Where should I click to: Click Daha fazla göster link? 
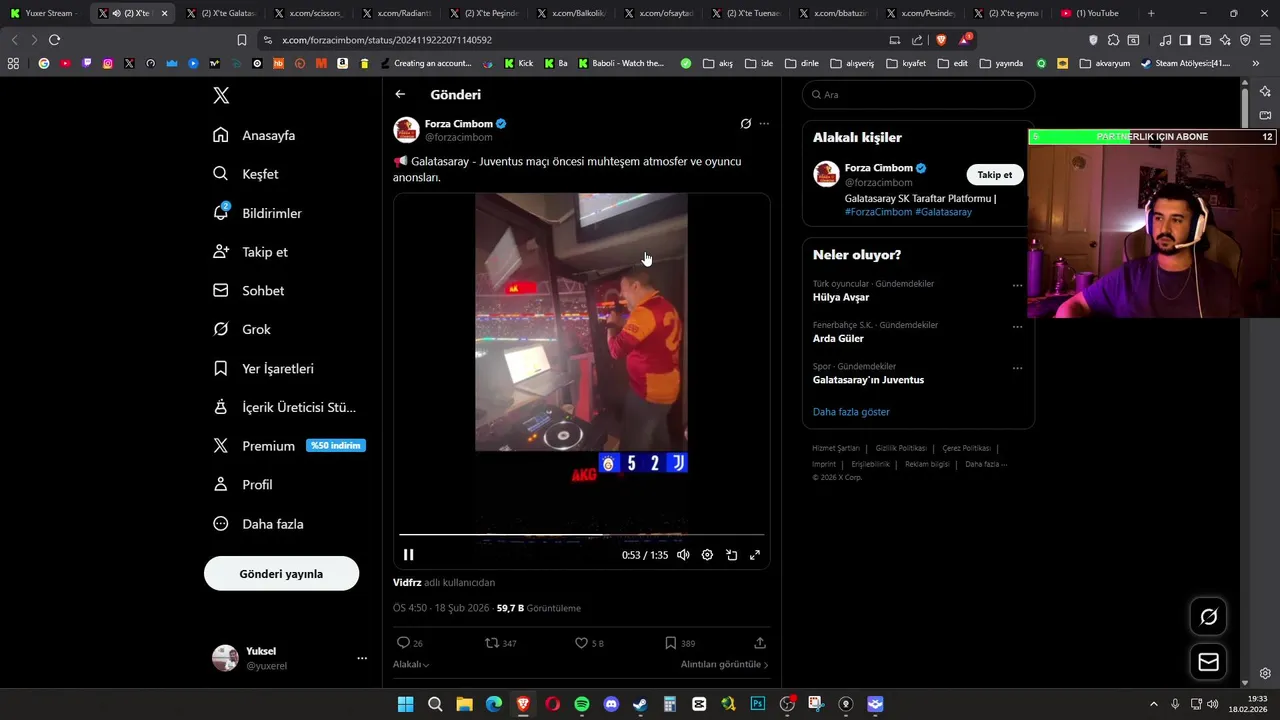click(x=851, y=412)
